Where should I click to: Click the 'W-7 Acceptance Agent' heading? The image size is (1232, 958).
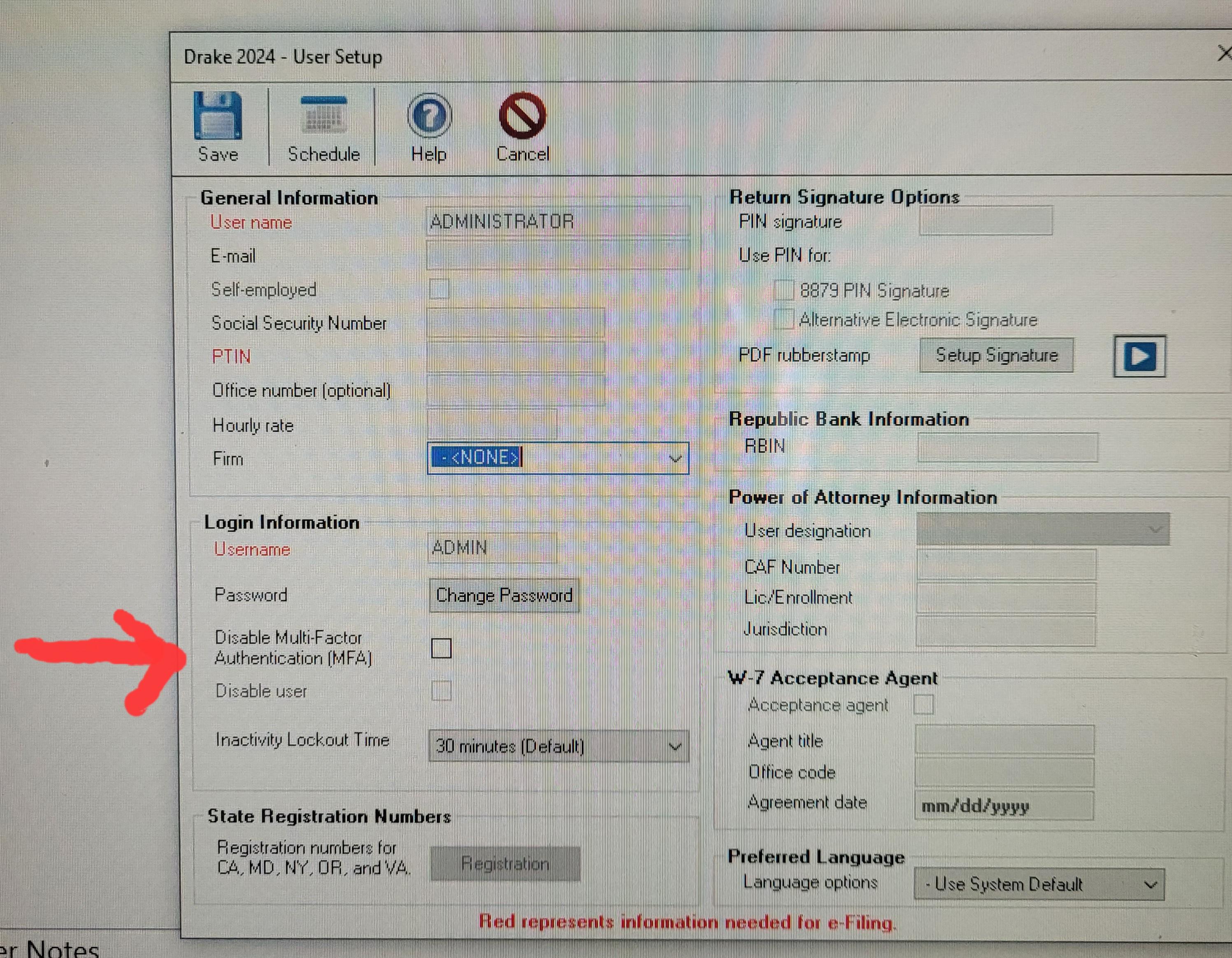832,678
